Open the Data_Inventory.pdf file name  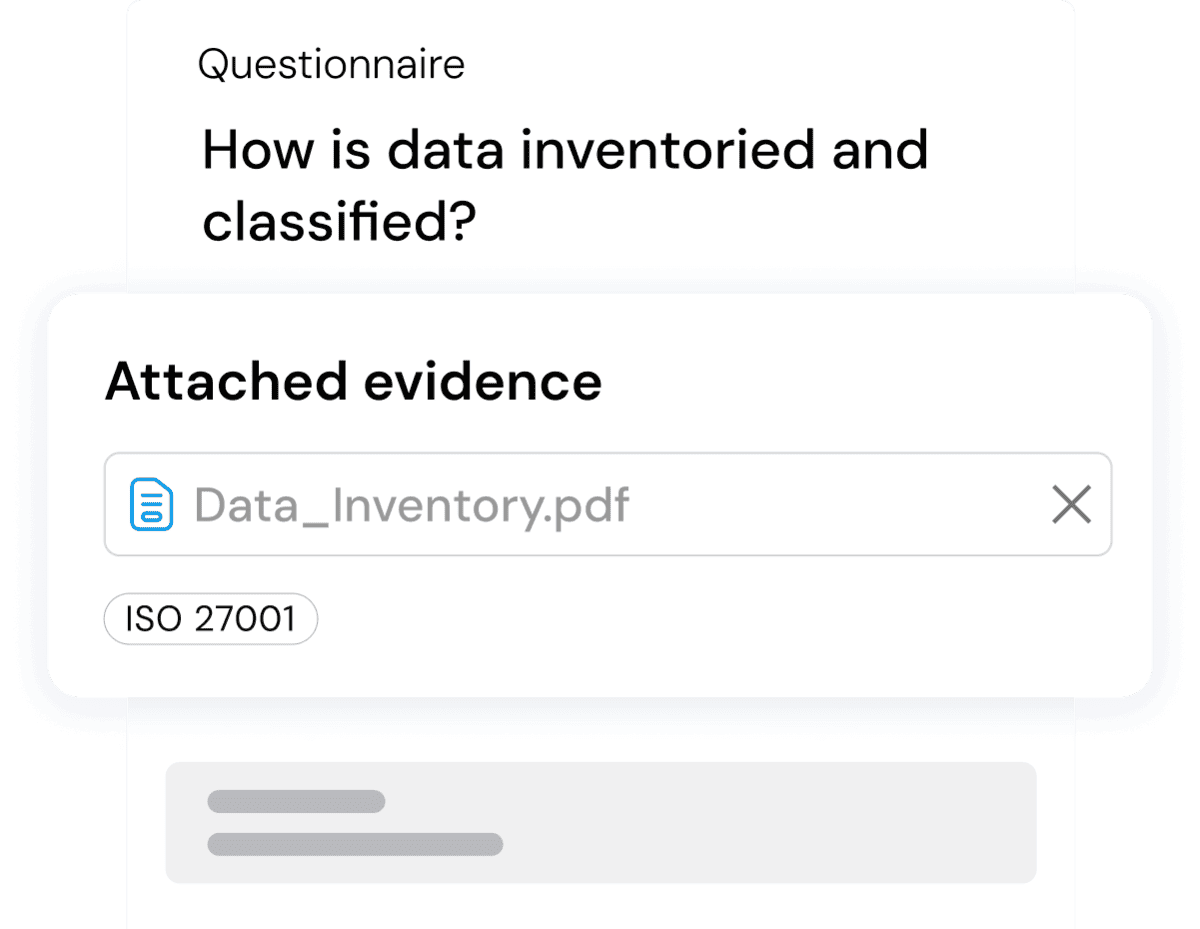411,506
